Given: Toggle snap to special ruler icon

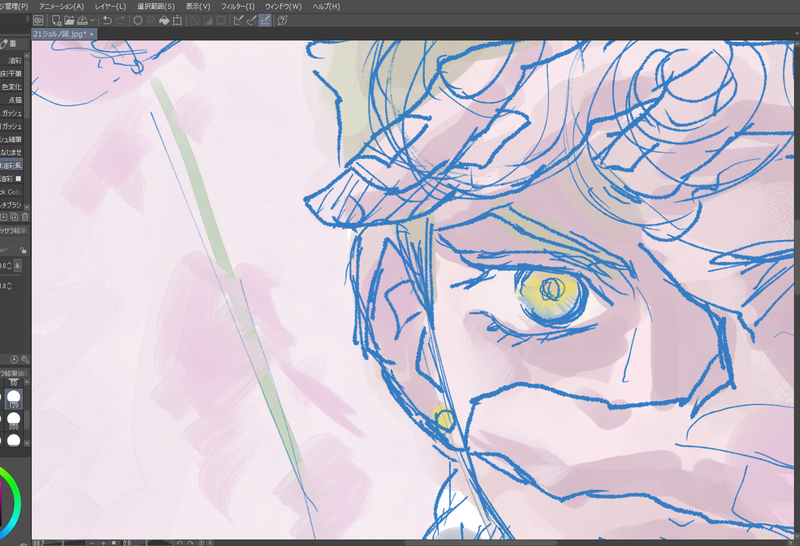Looking at the screenshot, I should (x=252, y=20).
